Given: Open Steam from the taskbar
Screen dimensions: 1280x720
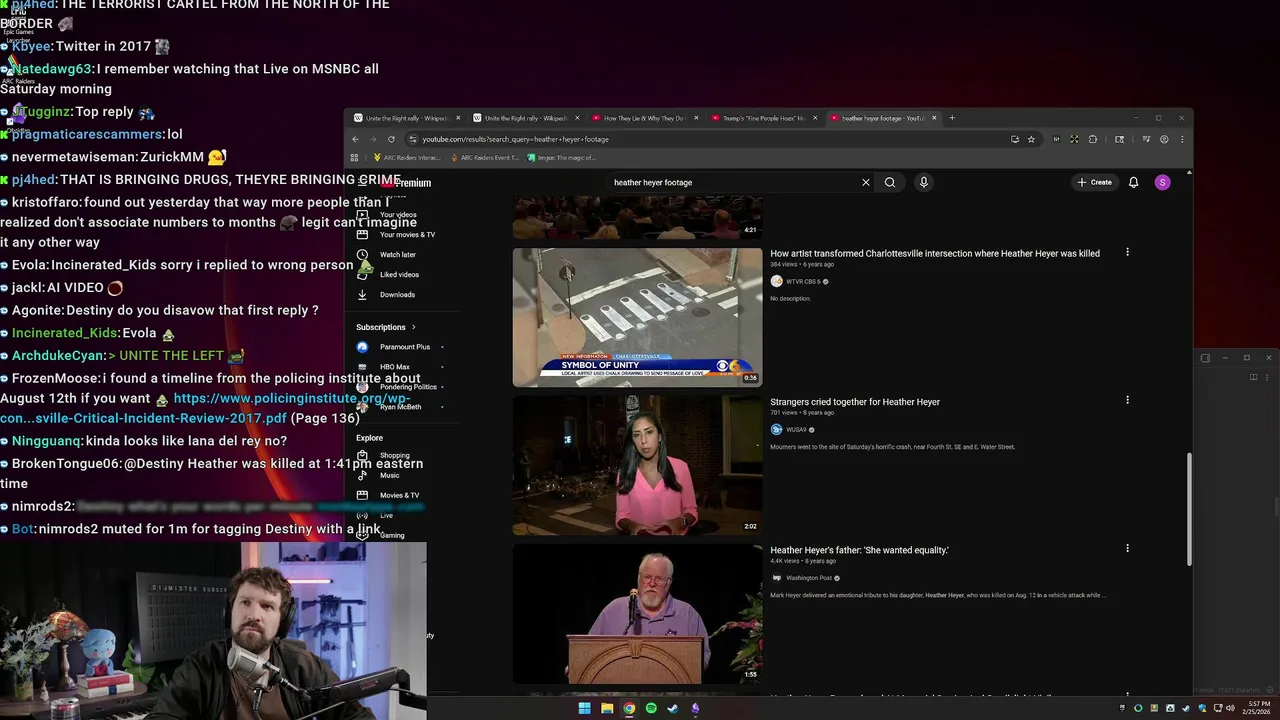Looking at the screenshot, I should (x=673, y=708).
